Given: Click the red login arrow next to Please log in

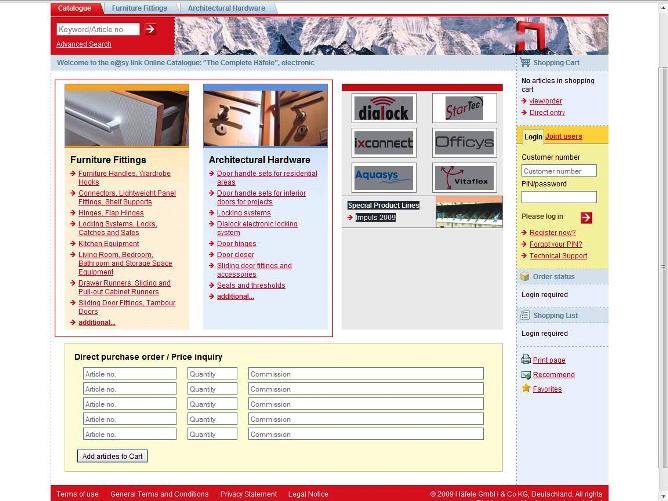Looking at the screenshot, I should click(x=586, y=217).
